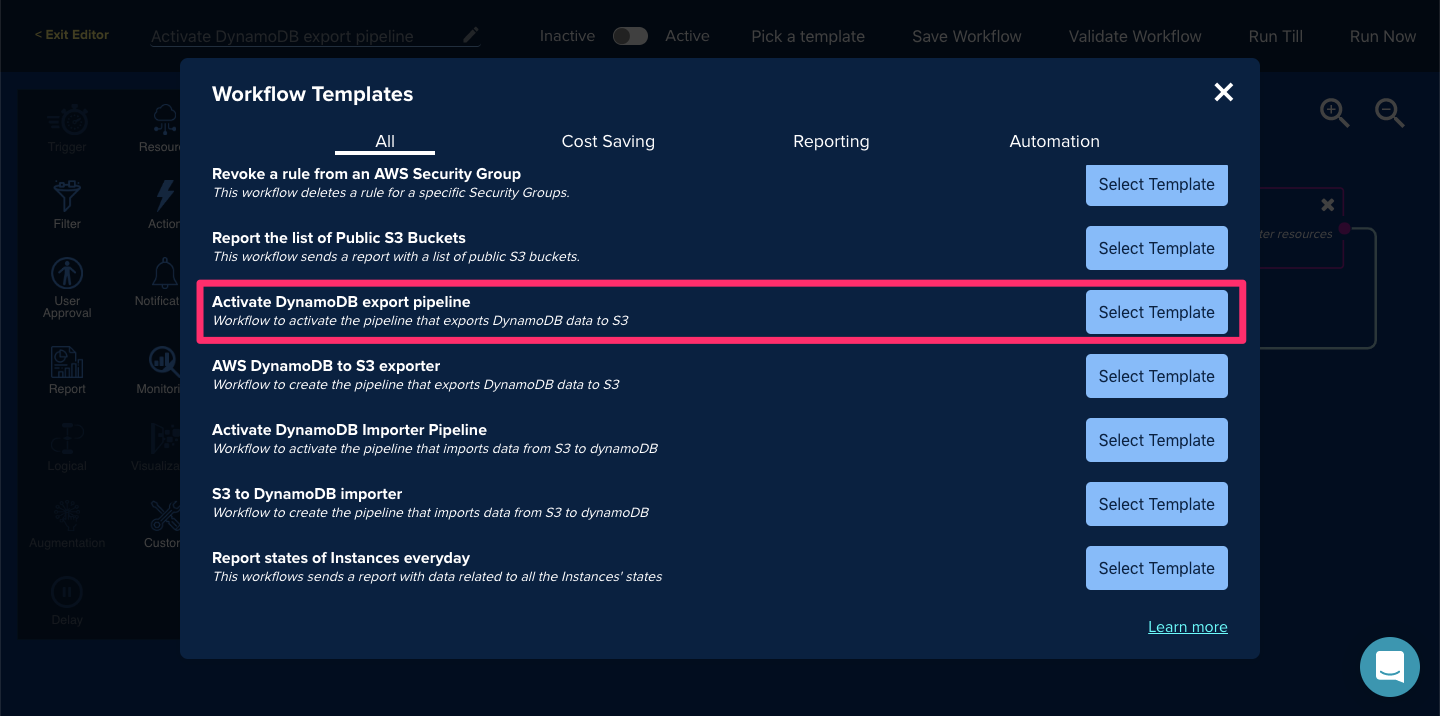
Task: Select Template for S3 to DynamoDB importer
Action: [1157, 504]
